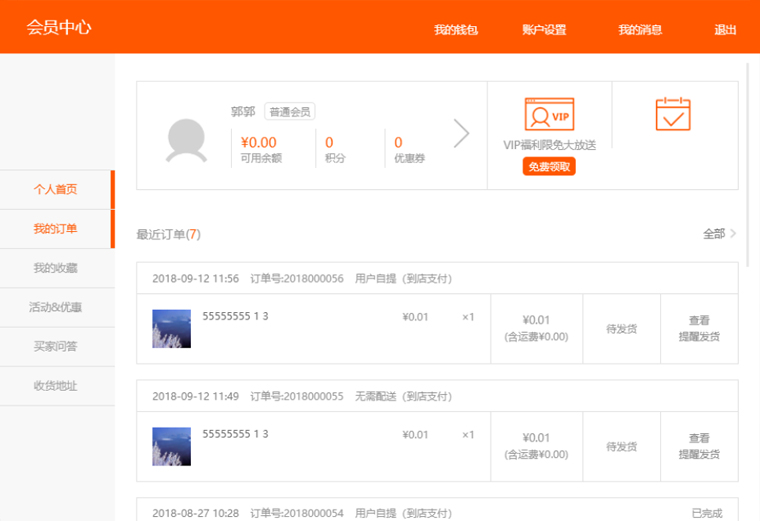The height and width of the screenshot is (521, 760).
Task: Open 买家问答 in the sidebar
Action: pyautogui.click(x=56, y=346)
